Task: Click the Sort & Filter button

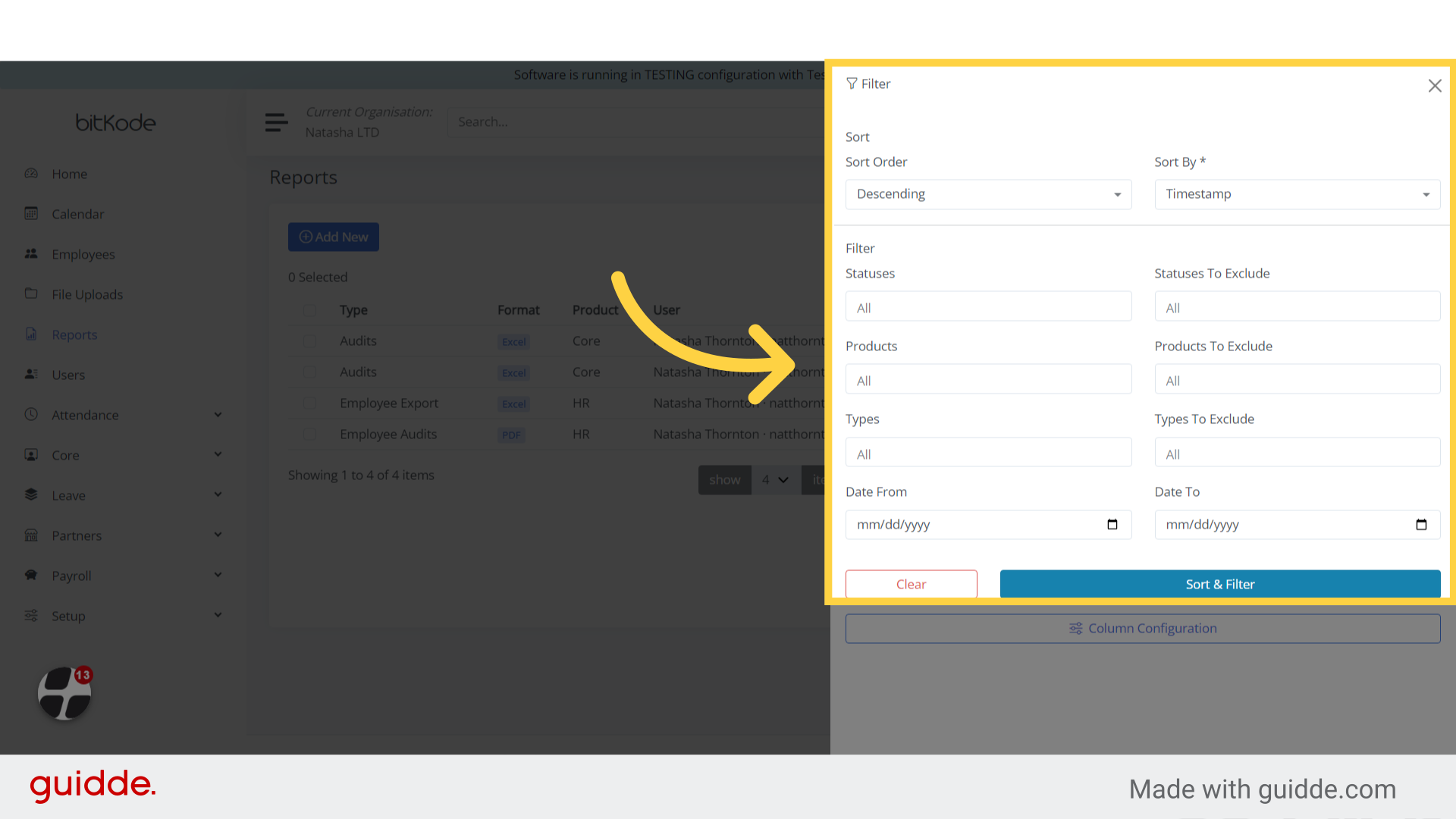Action: [x=1219, y=584]
